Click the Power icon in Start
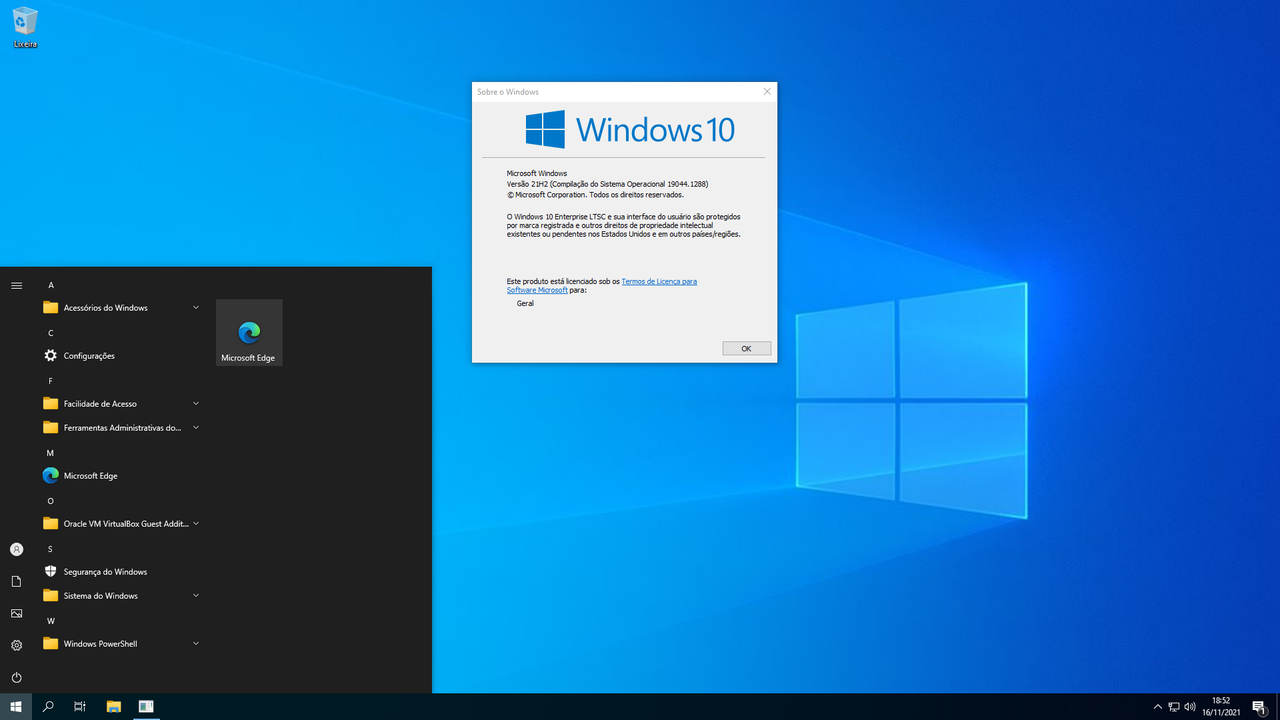This screenshot has width=1280, height=720. (16, 677)
